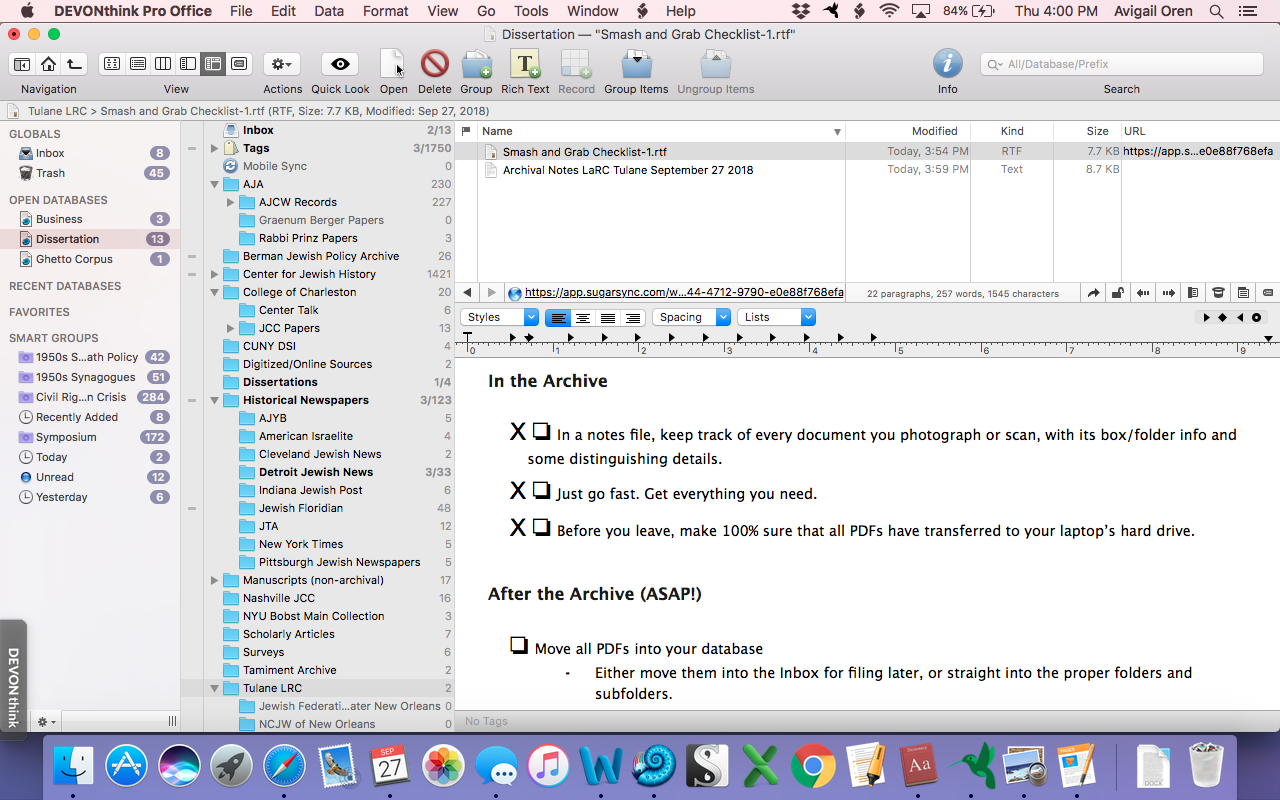This screenshot has width=1280, height=800.
Task: Check the 'Move all PDFs' checkbox
Action: pos(519,645)
